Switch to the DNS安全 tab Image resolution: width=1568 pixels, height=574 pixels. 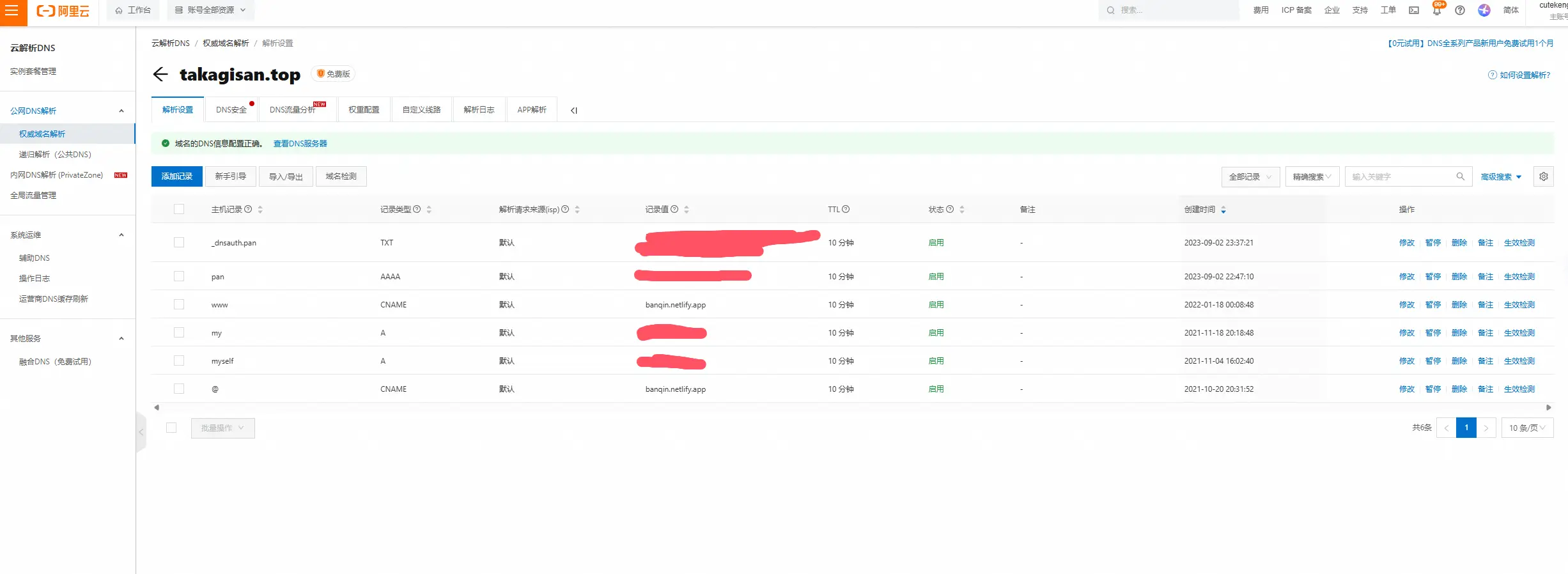[x=231, y=110]
